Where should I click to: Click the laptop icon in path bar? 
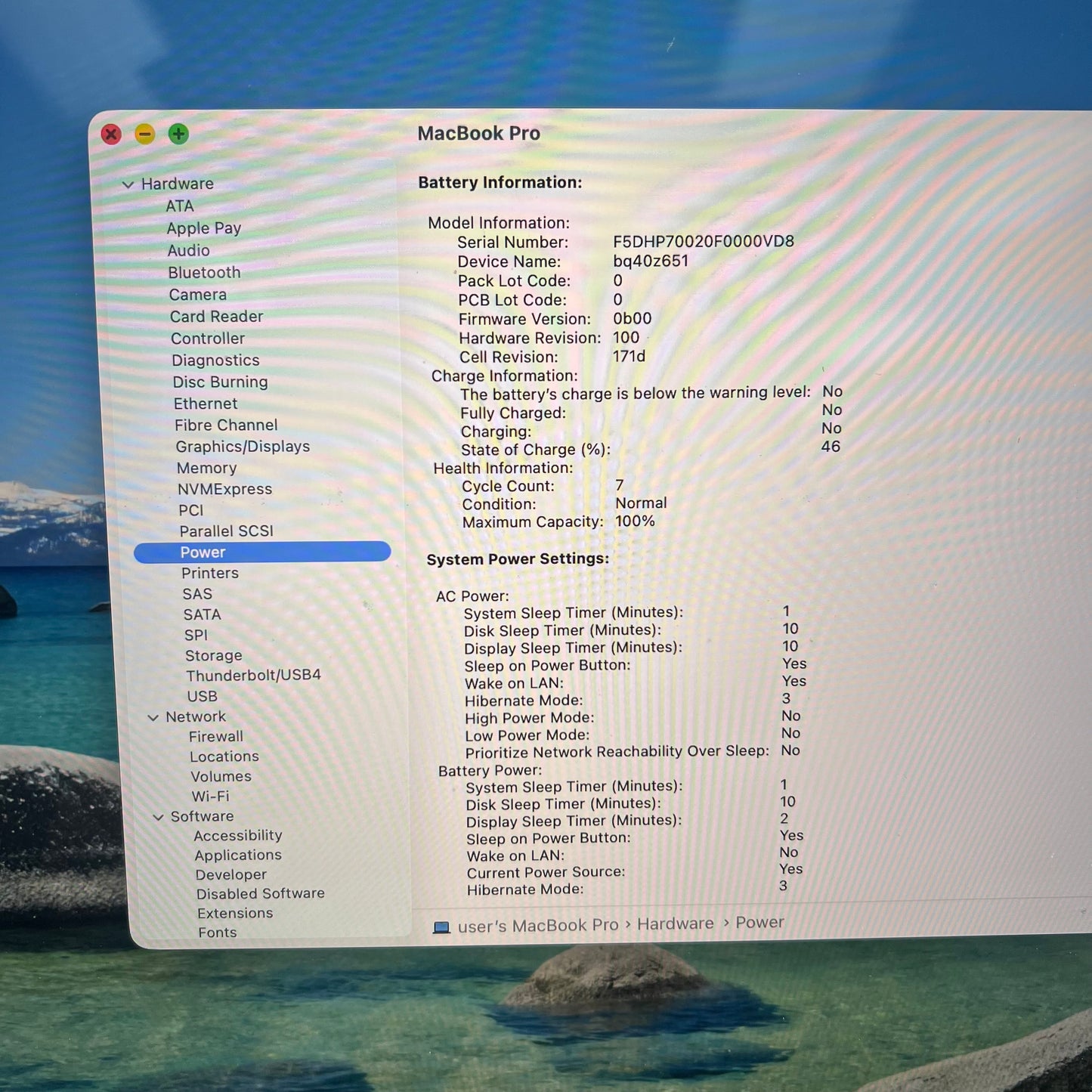441,927
